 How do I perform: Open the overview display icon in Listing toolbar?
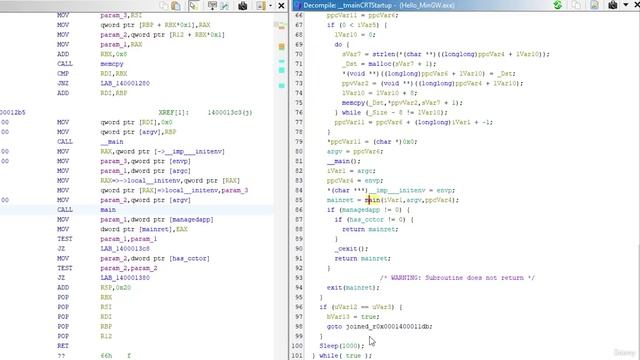pos(212,5)
